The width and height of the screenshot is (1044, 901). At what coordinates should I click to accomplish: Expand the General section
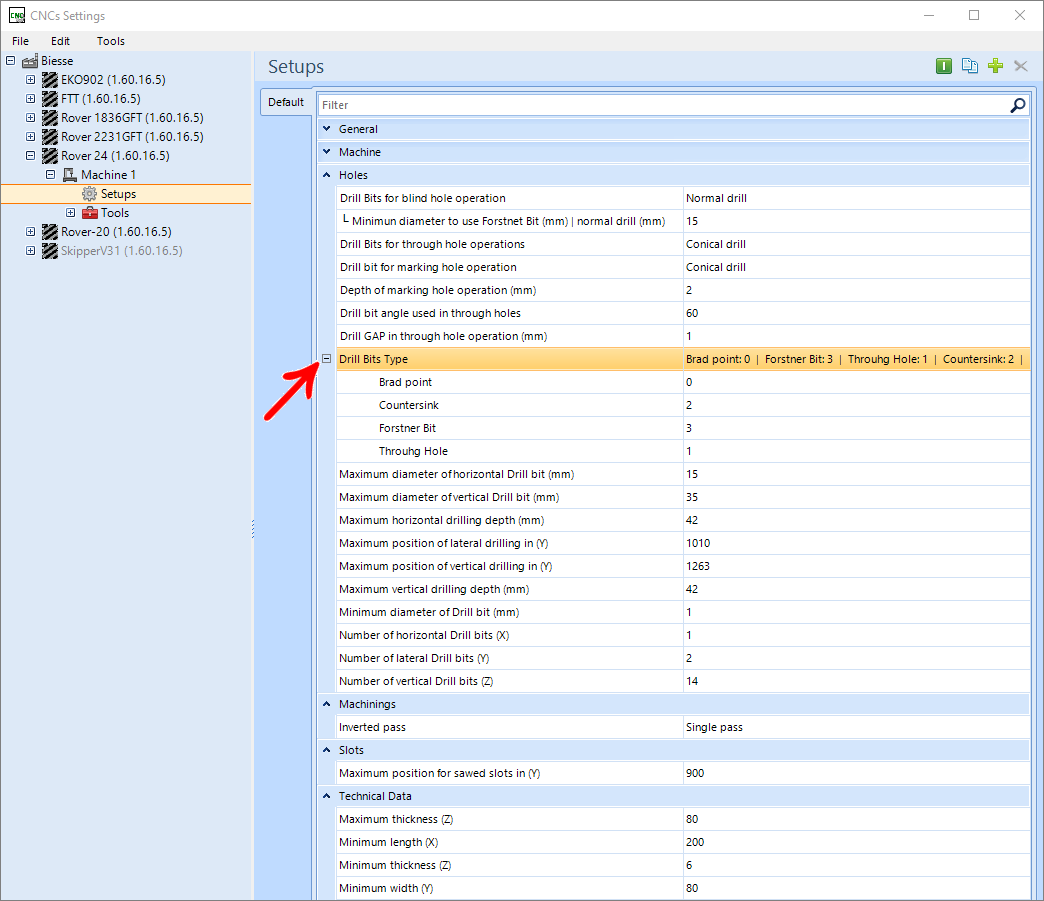pyautogui.click(x=327, y=129)
